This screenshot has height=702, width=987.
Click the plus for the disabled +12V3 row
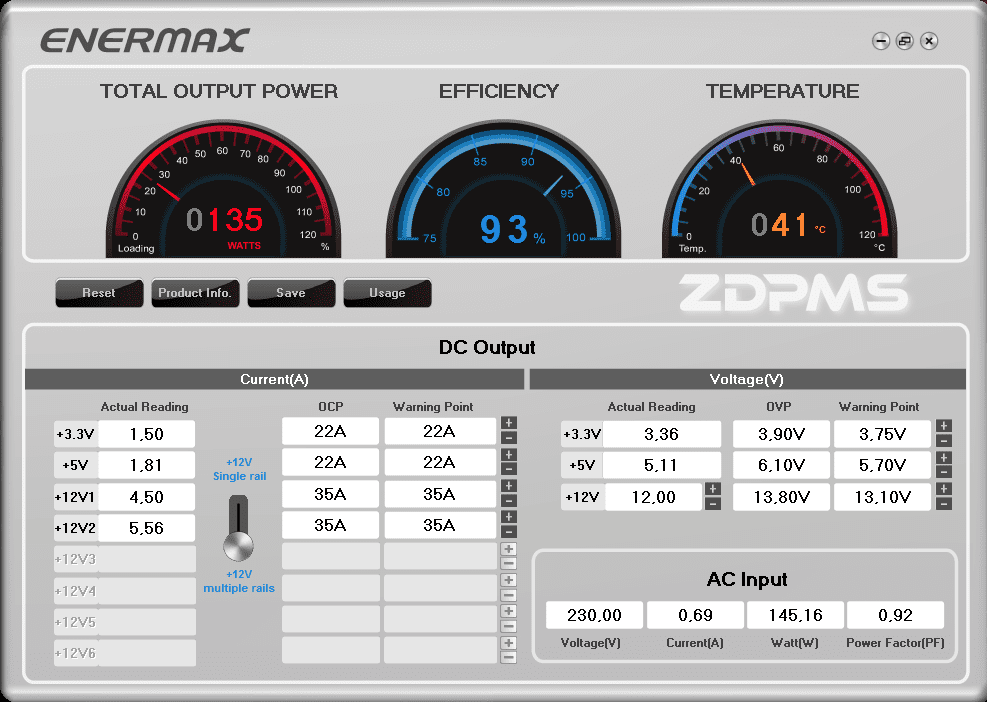pos(509,549)
